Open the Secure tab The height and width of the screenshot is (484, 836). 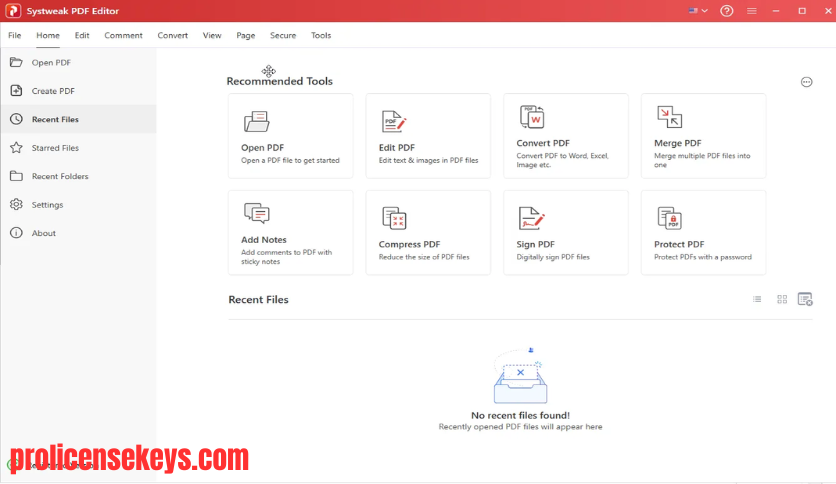tap(283, 35)
